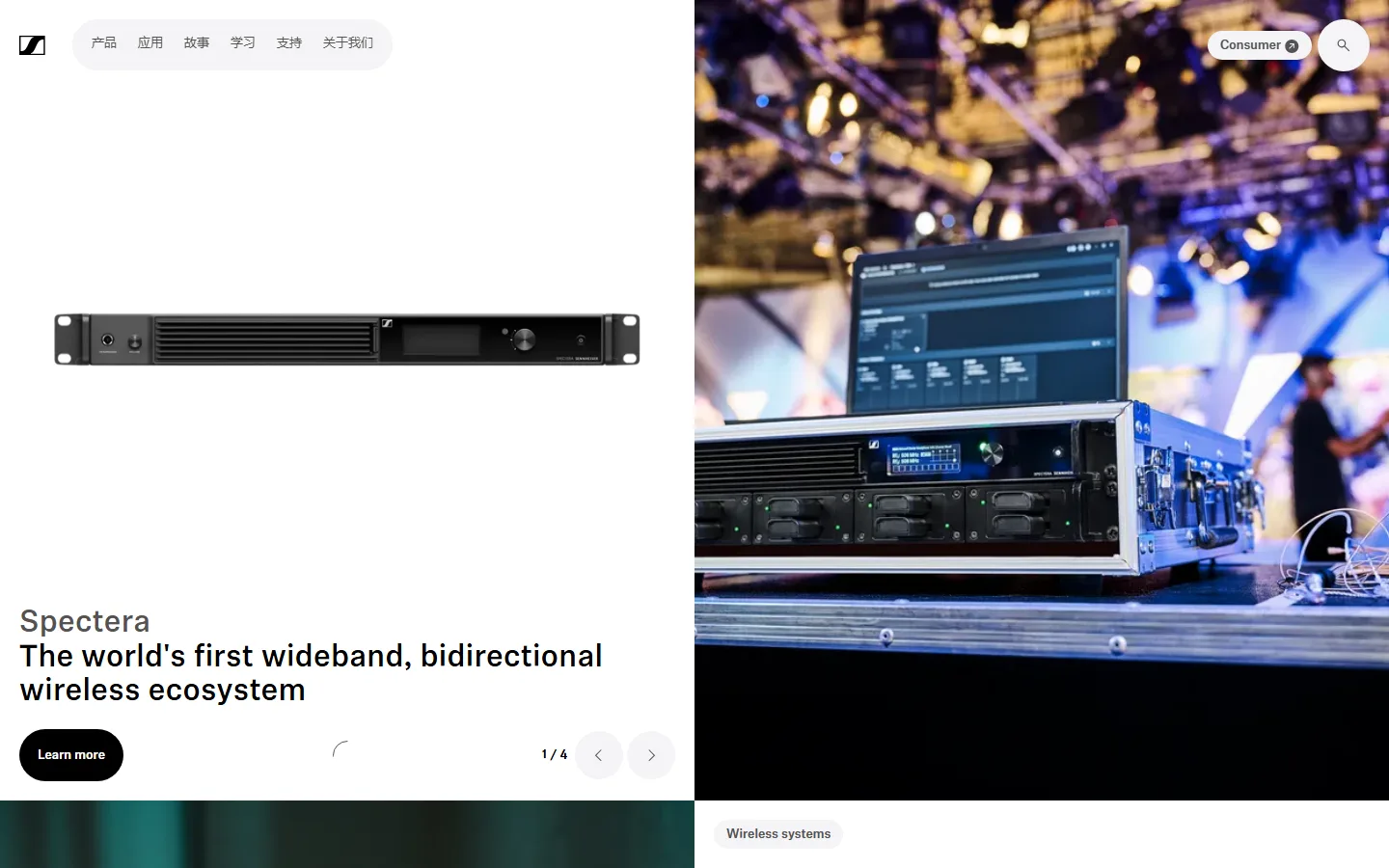Click the Spectera rack unit product image
This screenshot has height=868, width=1389.
347,339
